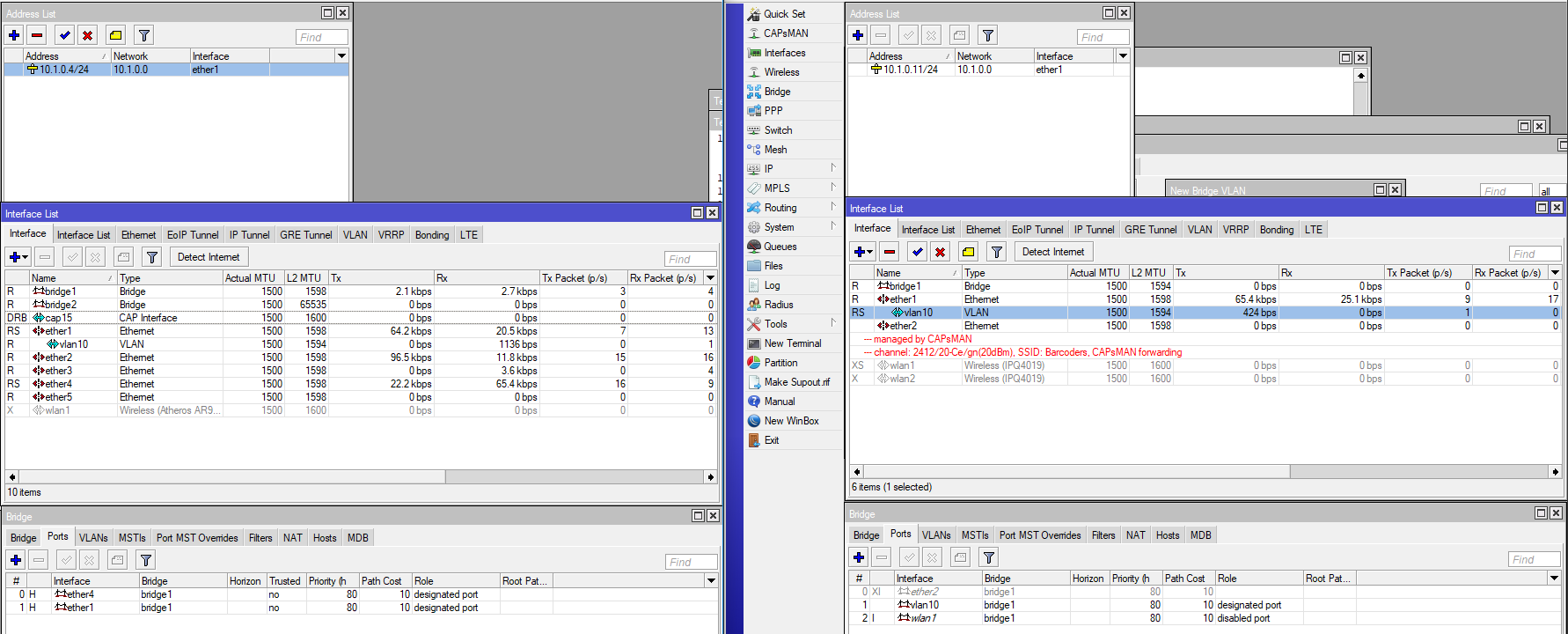The height and width of the screenshot is (634, 1568).
Task: Open CAPsMAN in the sidebar menu
Action: (785, 33)
